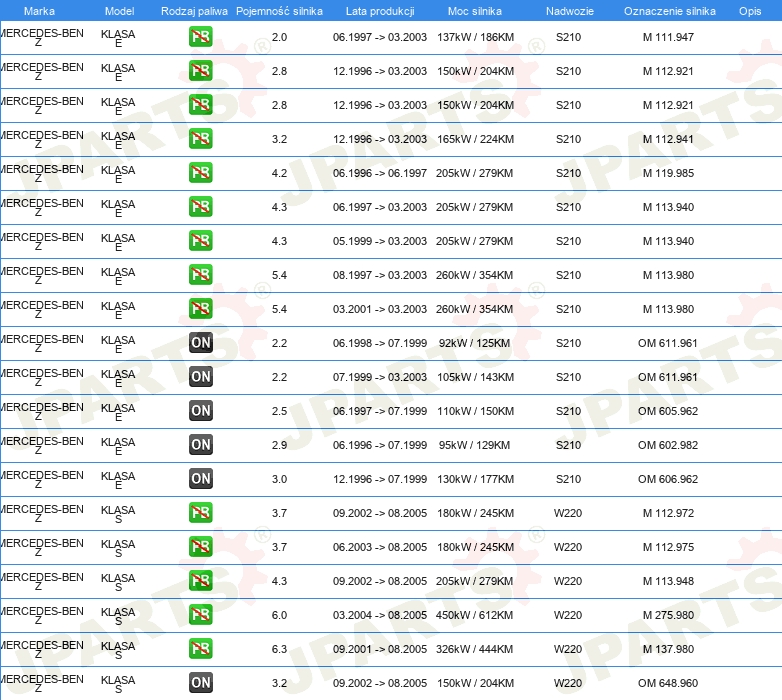782x700 pixels.
Task: Click the Nadwozie column header
Action: click(x=567, y=10)
